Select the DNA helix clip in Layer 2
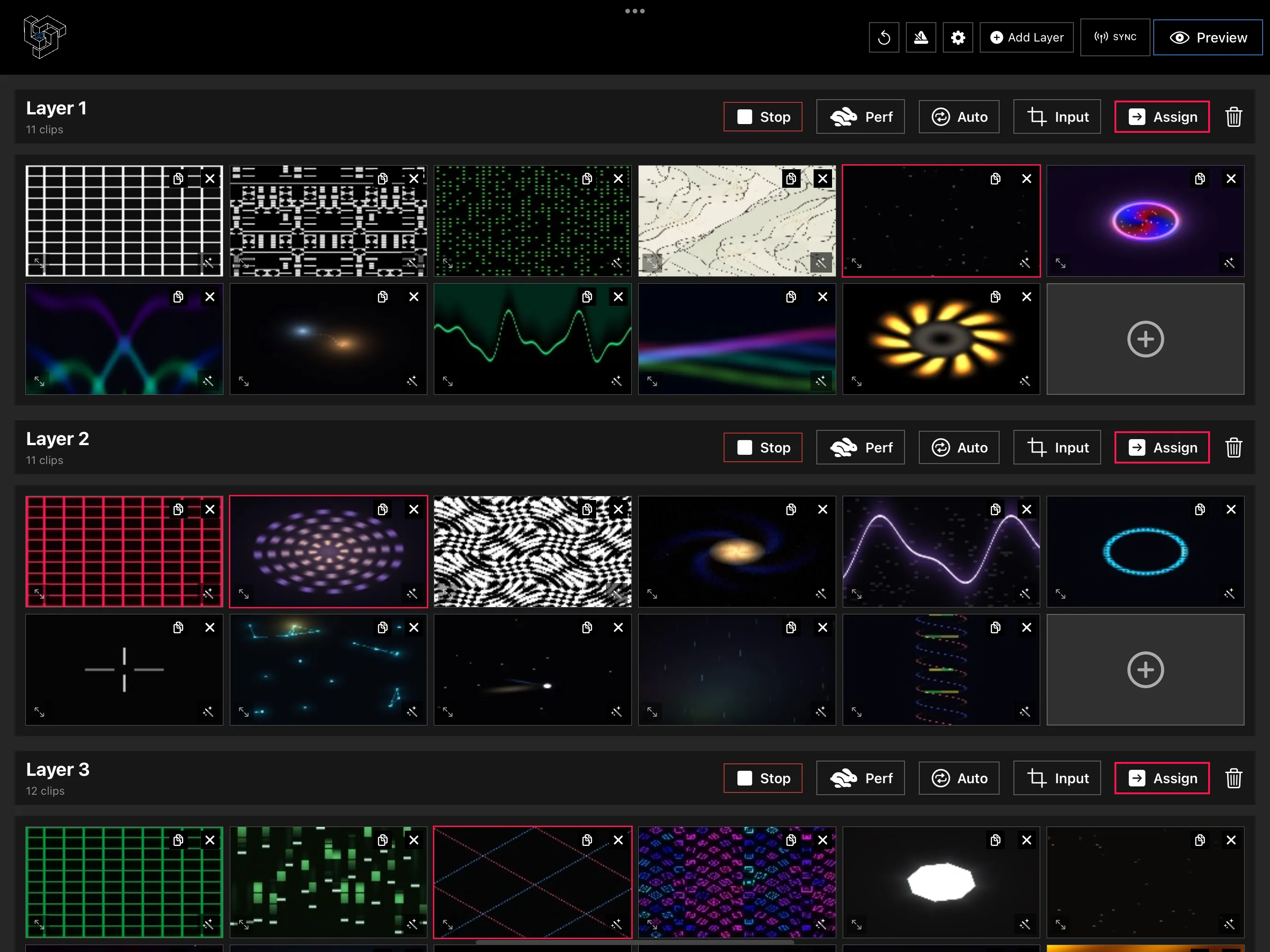The image size is (1270, 952). point(941,670)
